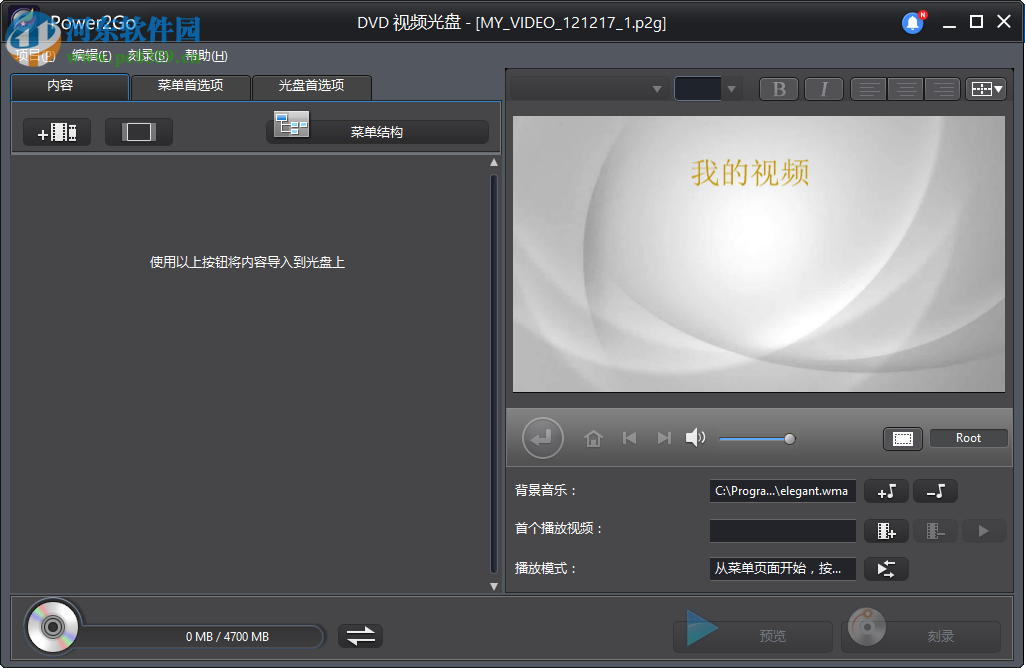Remove background music with the -♪ icon
The image size is (1025, 668).
click(x=935, y=491)
